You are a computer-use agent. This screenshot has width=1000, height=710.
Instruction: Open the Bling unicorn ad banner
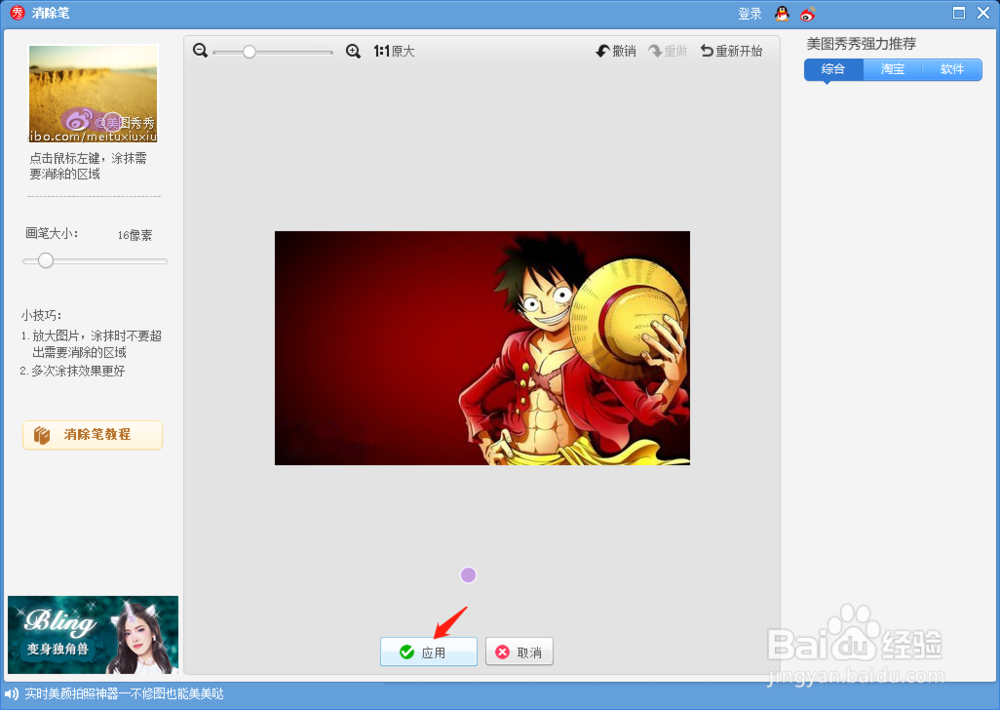tap(93, 635)
